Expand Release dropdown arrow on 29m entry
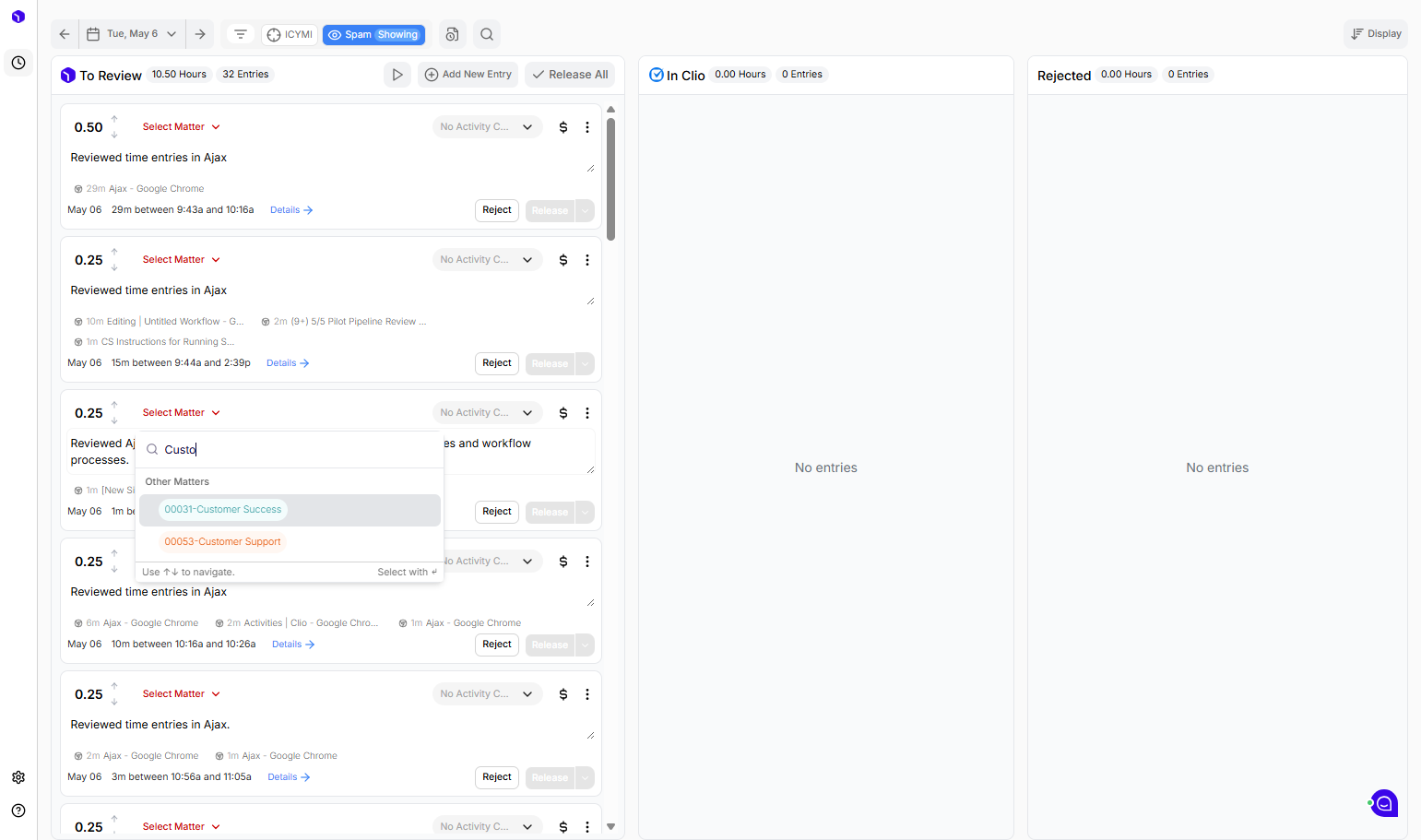 tap(585, 211)
